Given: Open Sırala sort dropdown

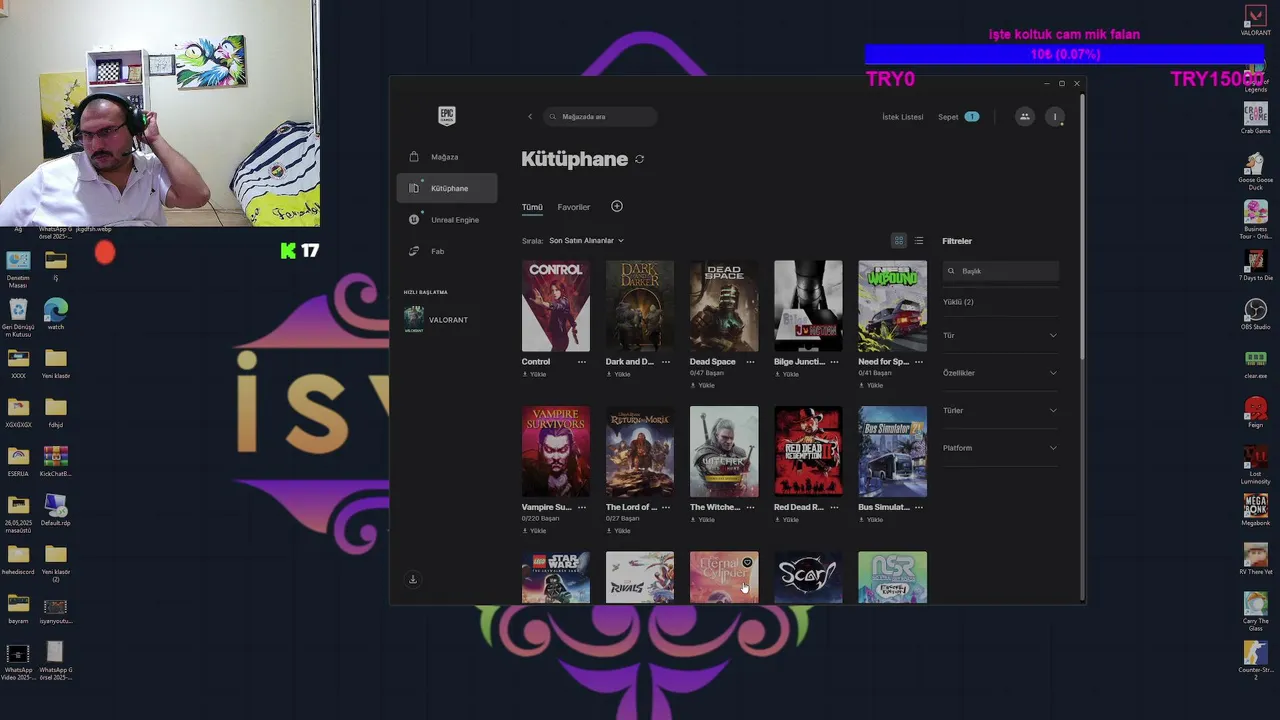Looking at the screenshot, I should point(585,241).
